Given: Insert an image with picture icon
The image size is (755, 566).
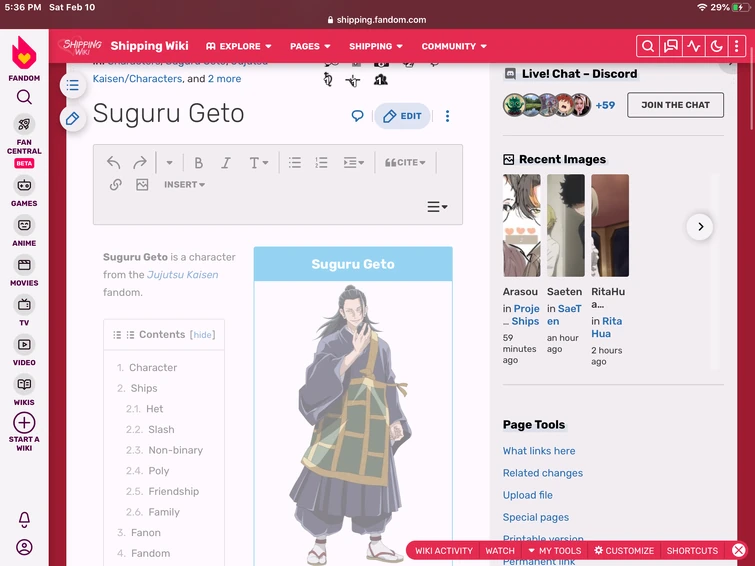Looking at the screenshot, I should pyautogui.click(x=142, y=184).
